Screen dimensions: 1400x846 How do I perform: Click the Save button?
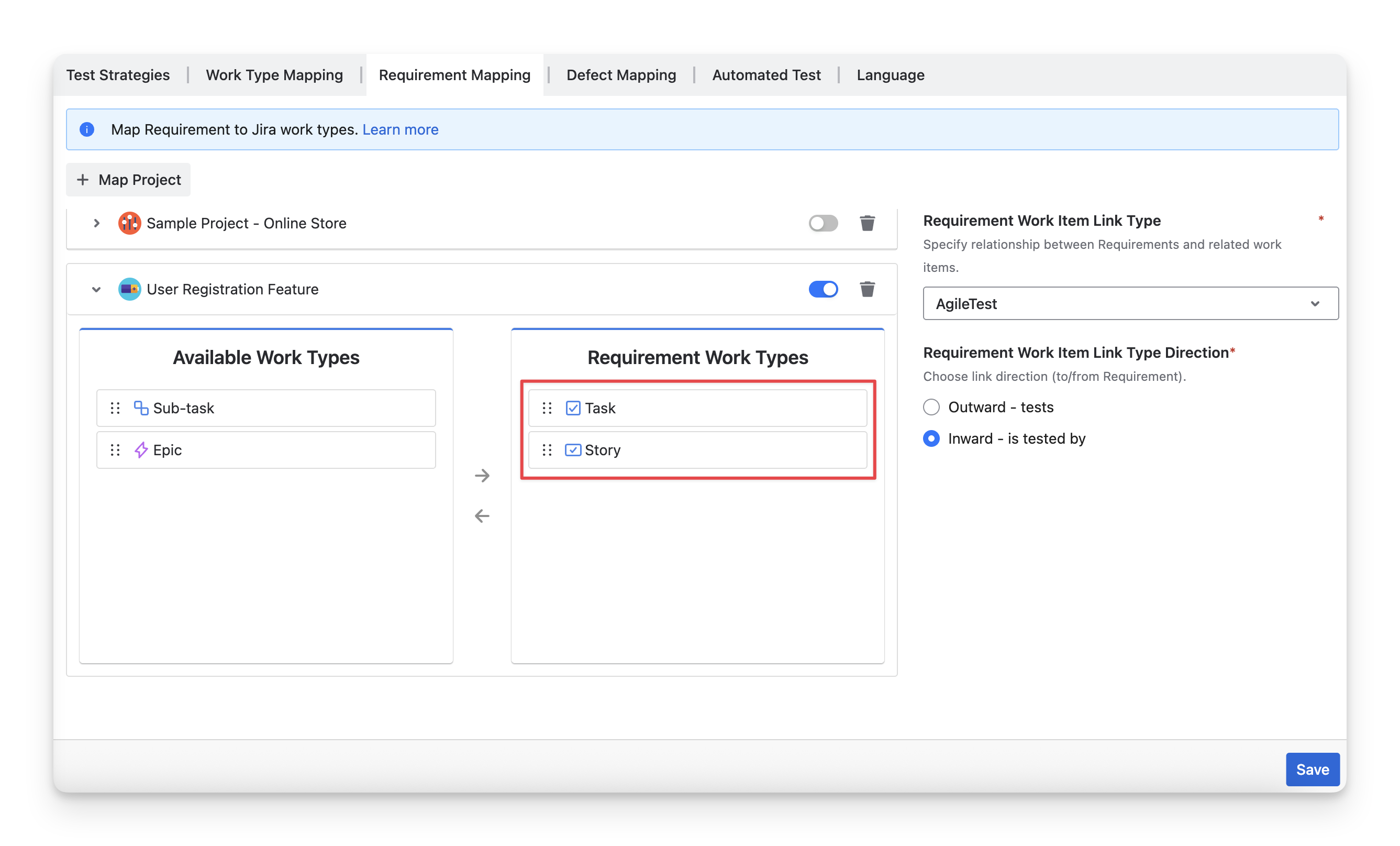pos(1312,769)
